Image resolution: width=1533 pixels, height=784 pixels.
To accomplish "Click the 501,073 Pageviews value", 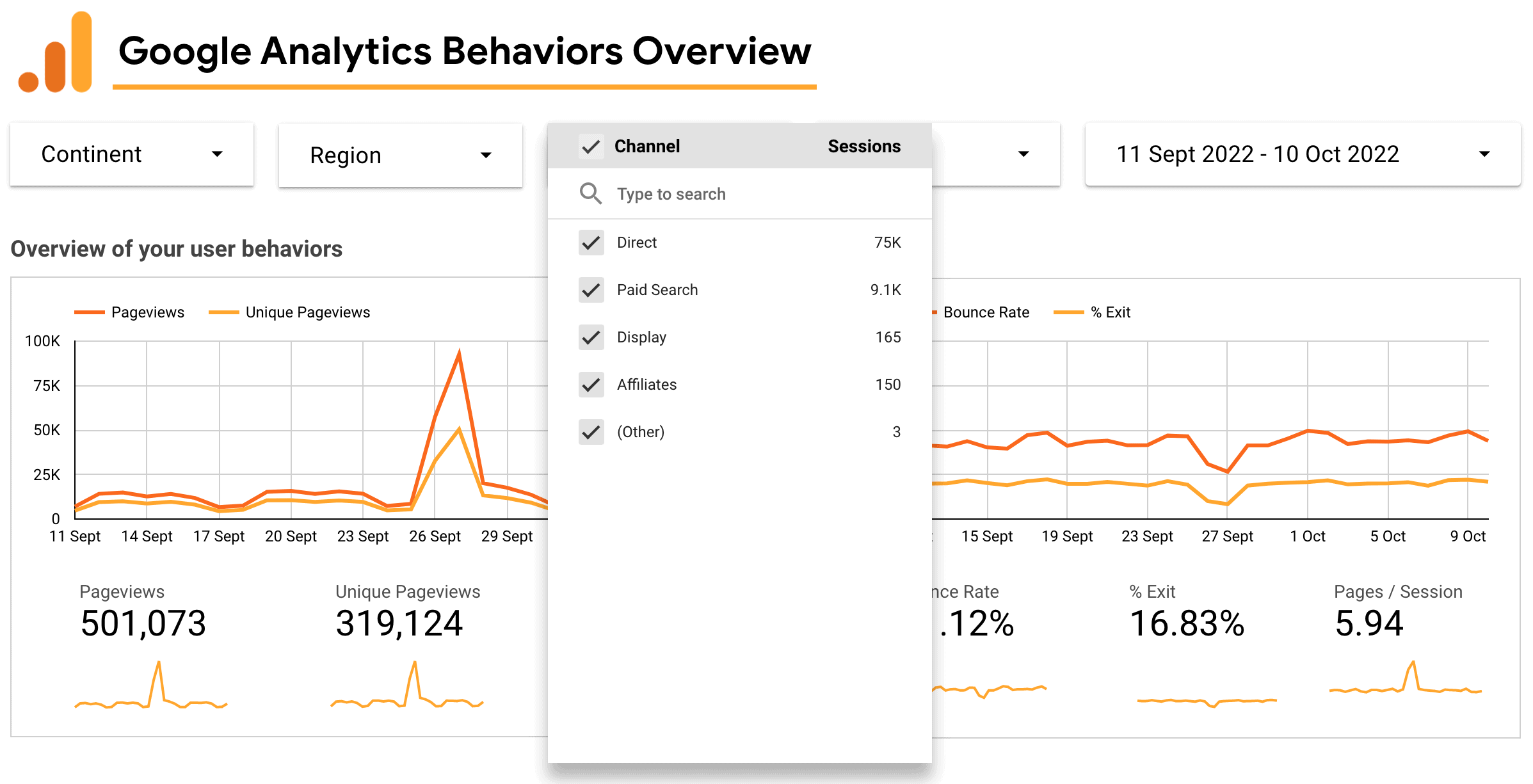I will (x=143, y=623).
